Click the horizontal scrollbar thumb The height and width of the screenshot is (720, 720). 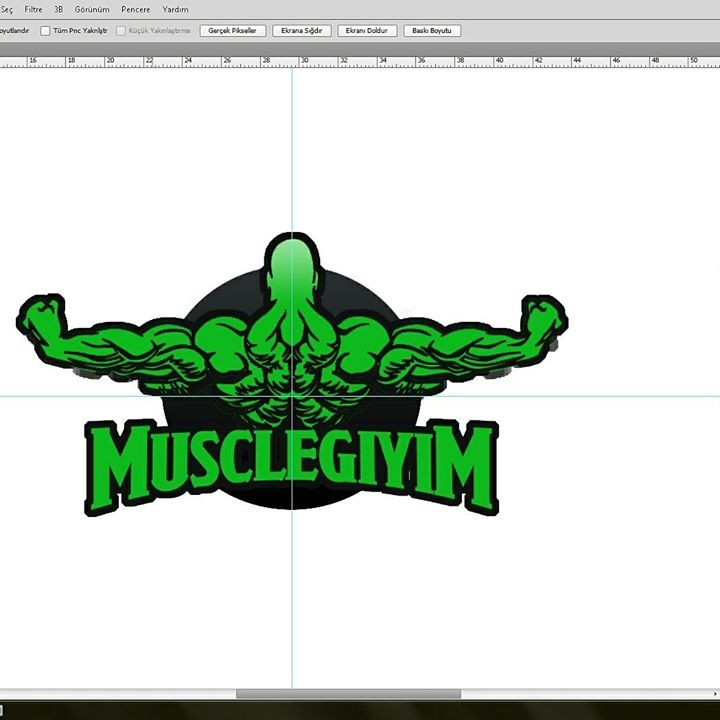tap(348, 693)
